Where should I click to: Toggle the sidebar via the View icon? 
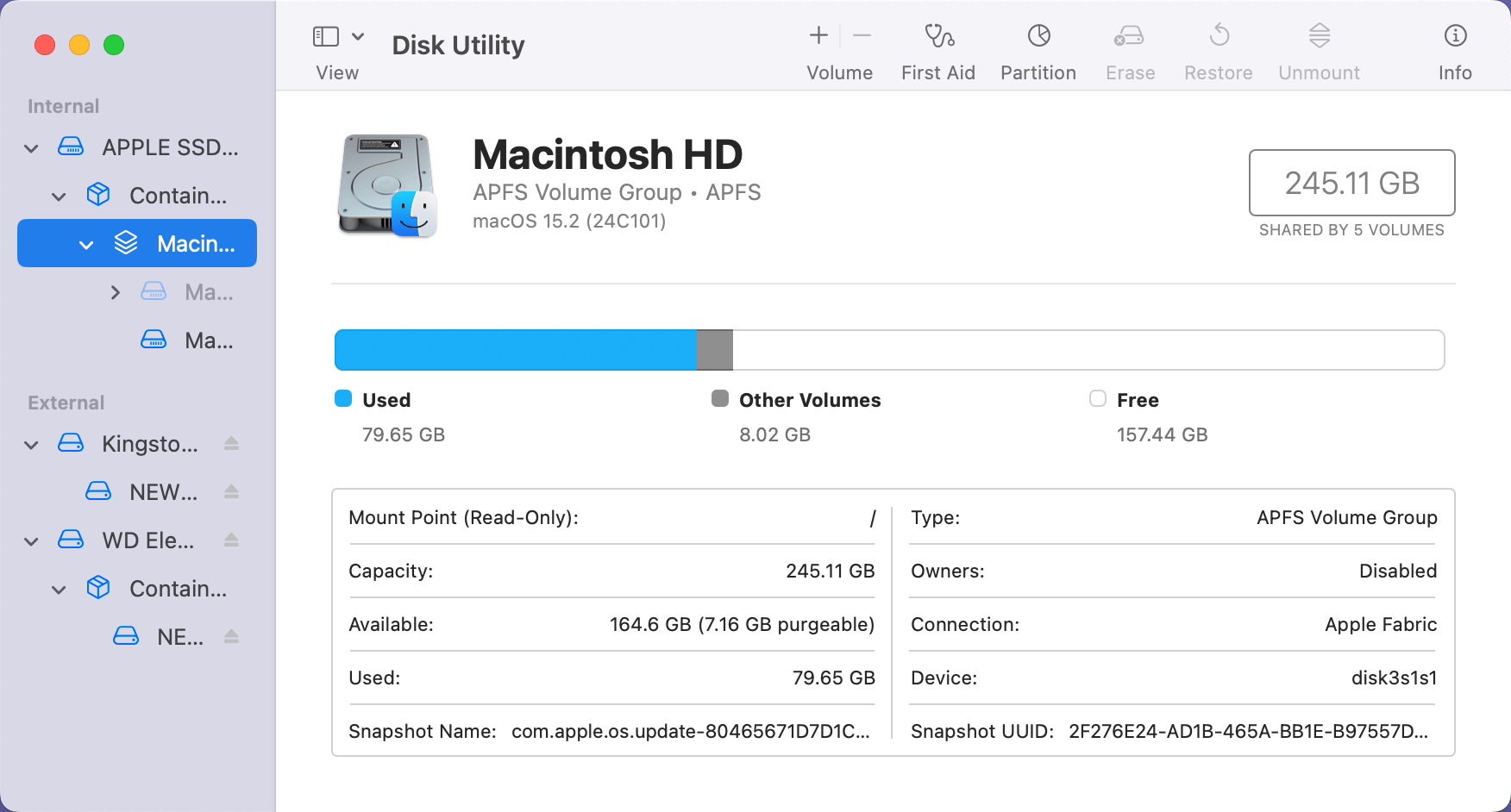[323, 35]
